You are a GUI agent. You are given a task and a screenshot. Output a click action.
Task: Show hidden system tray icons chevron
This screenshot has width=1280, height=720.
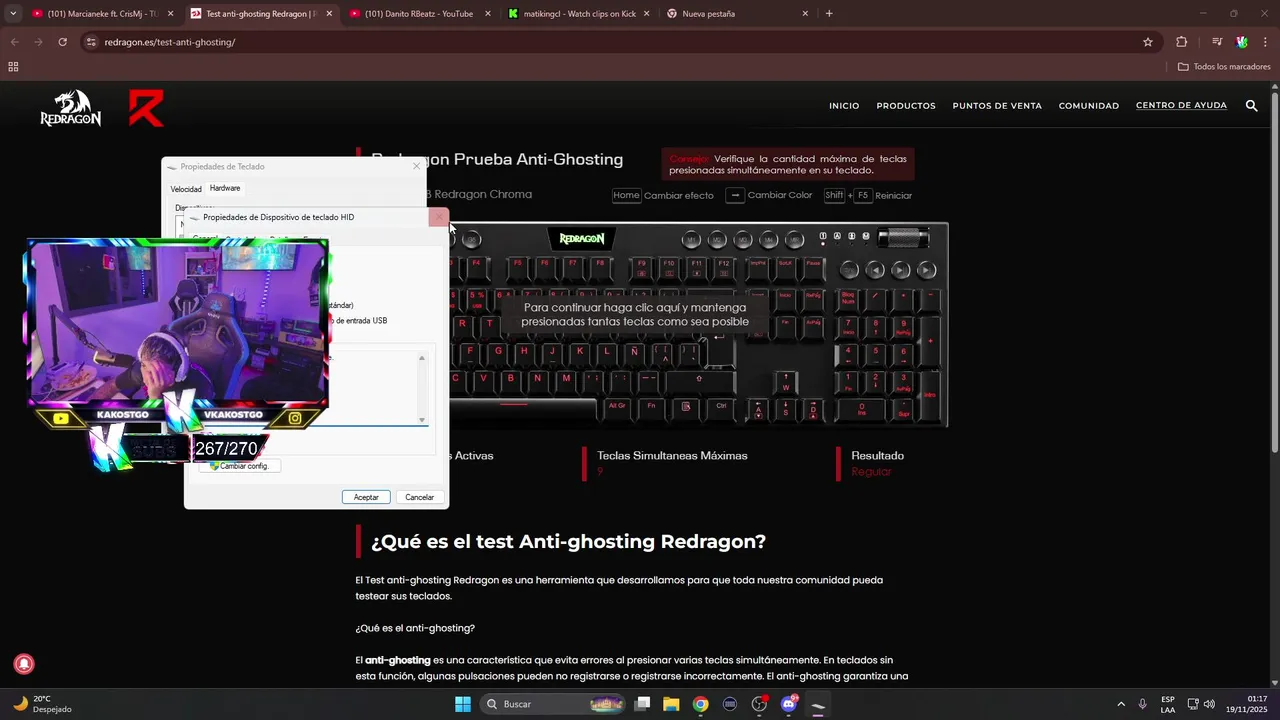pos(1120,704)
